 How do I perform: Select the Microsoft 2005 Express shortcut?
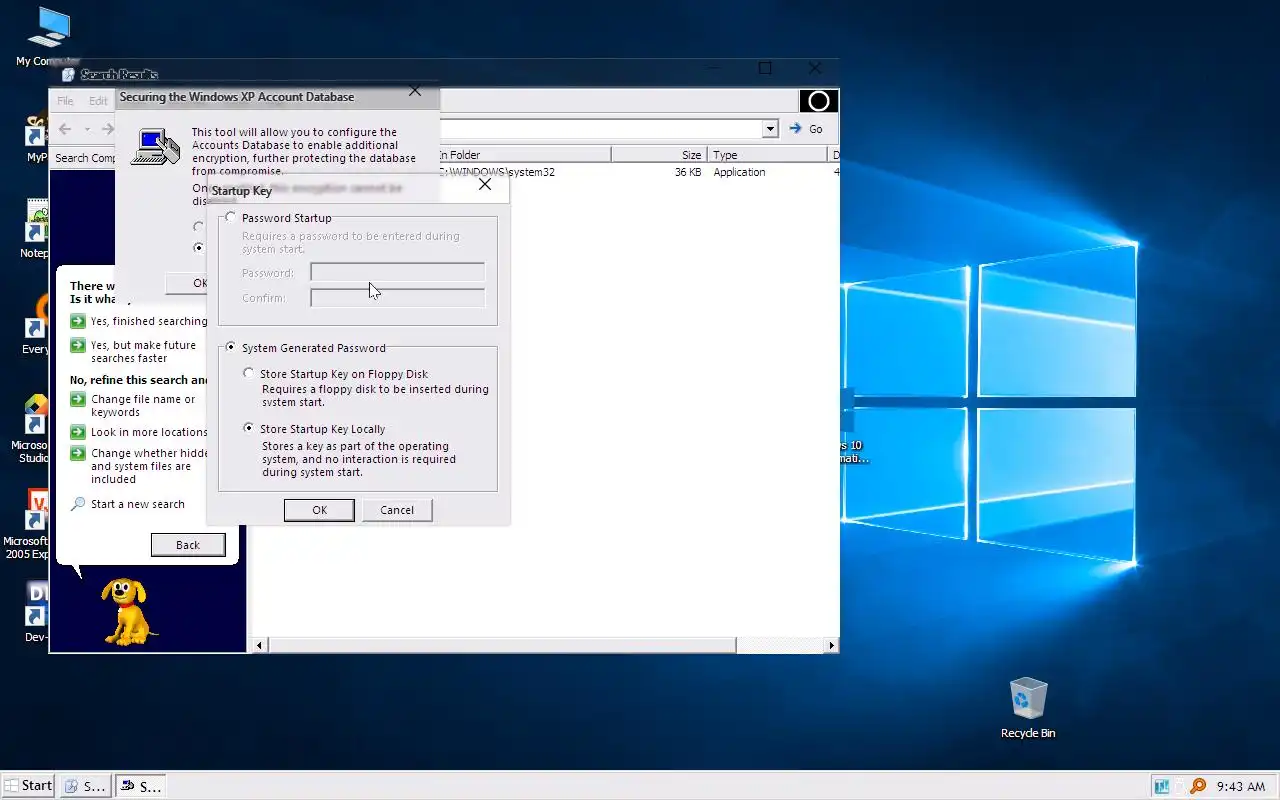(x=28, y=524)
